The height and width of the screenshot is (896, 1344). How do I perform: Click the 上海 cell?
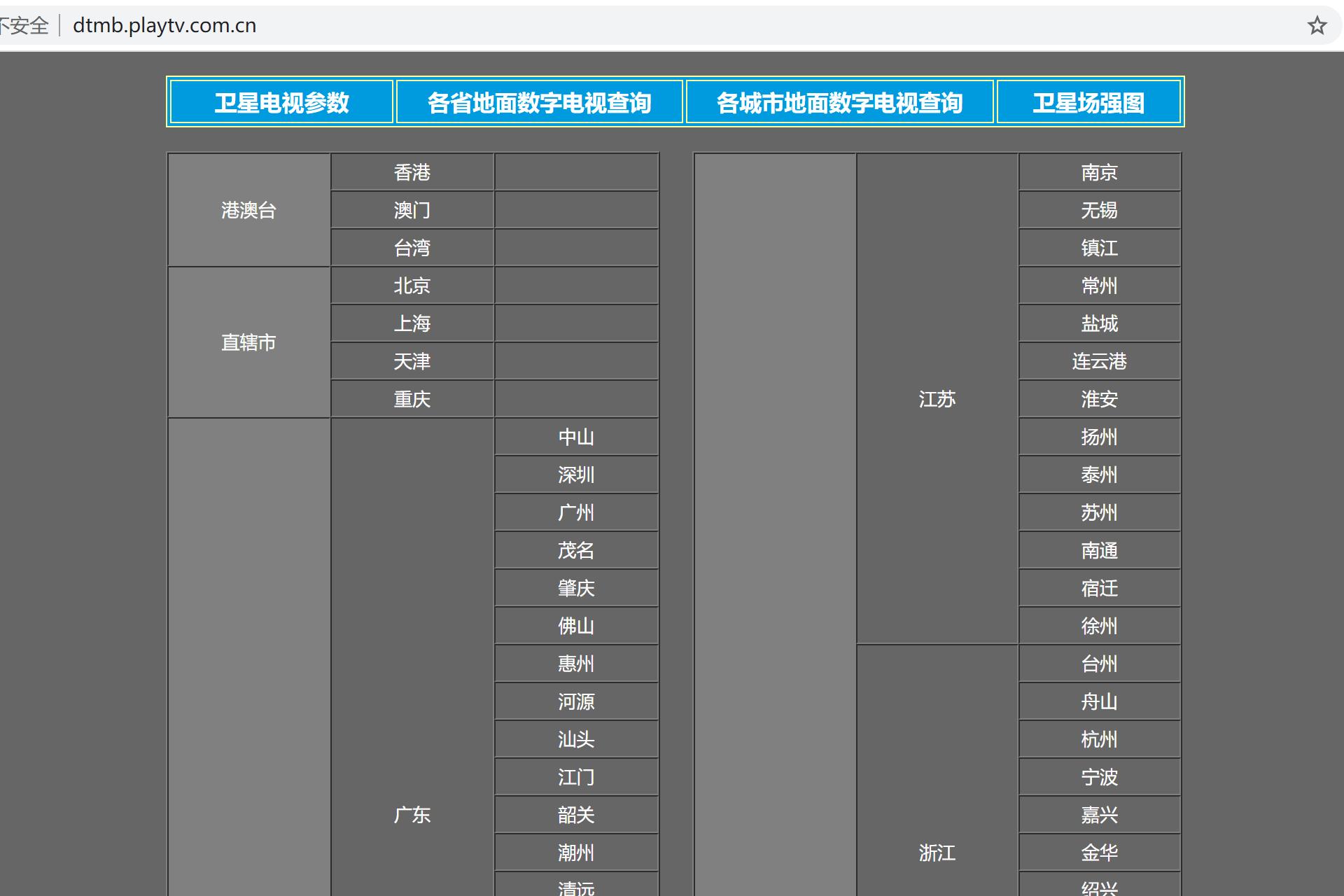coord(412,323)
